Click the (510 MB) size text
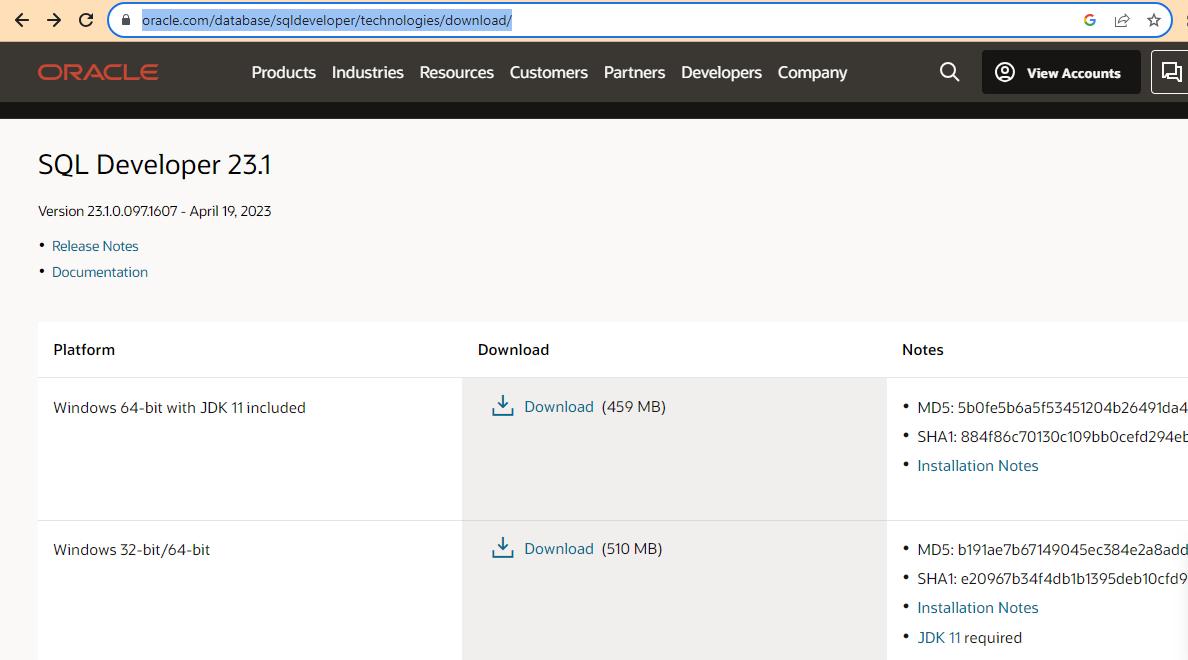 [632, 549]
